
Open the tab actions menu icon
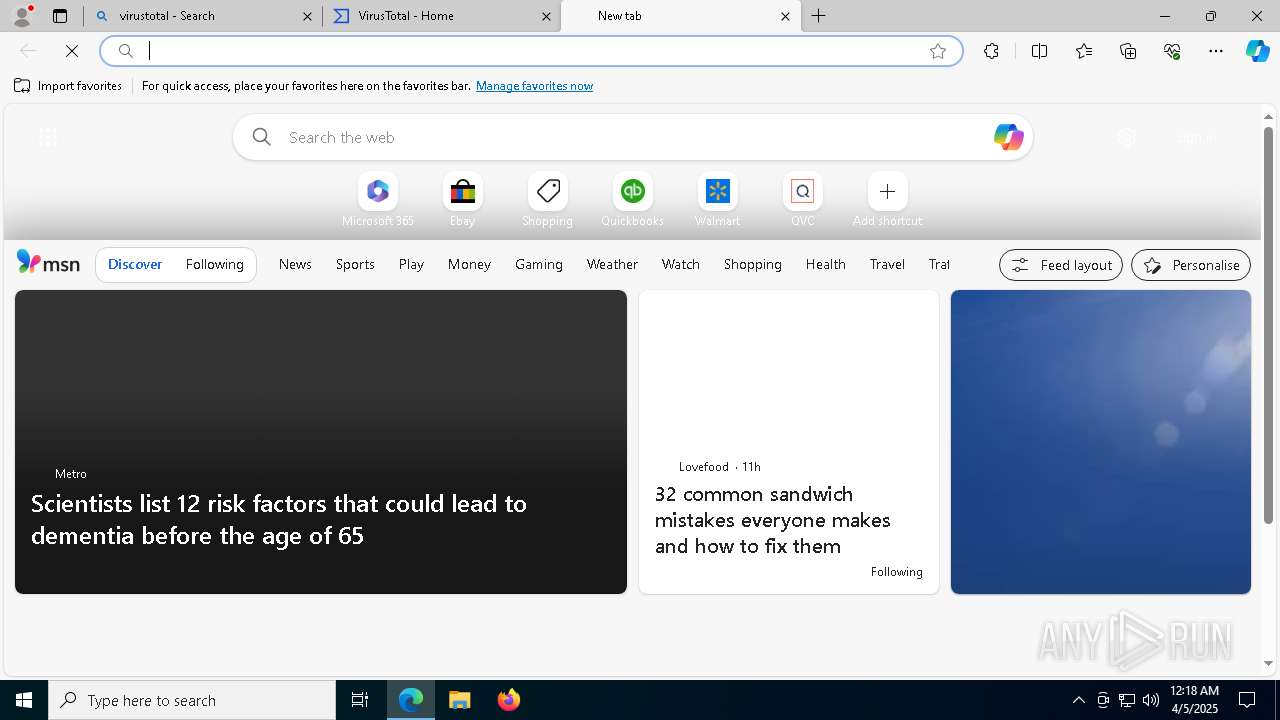(x=60, y=16)
